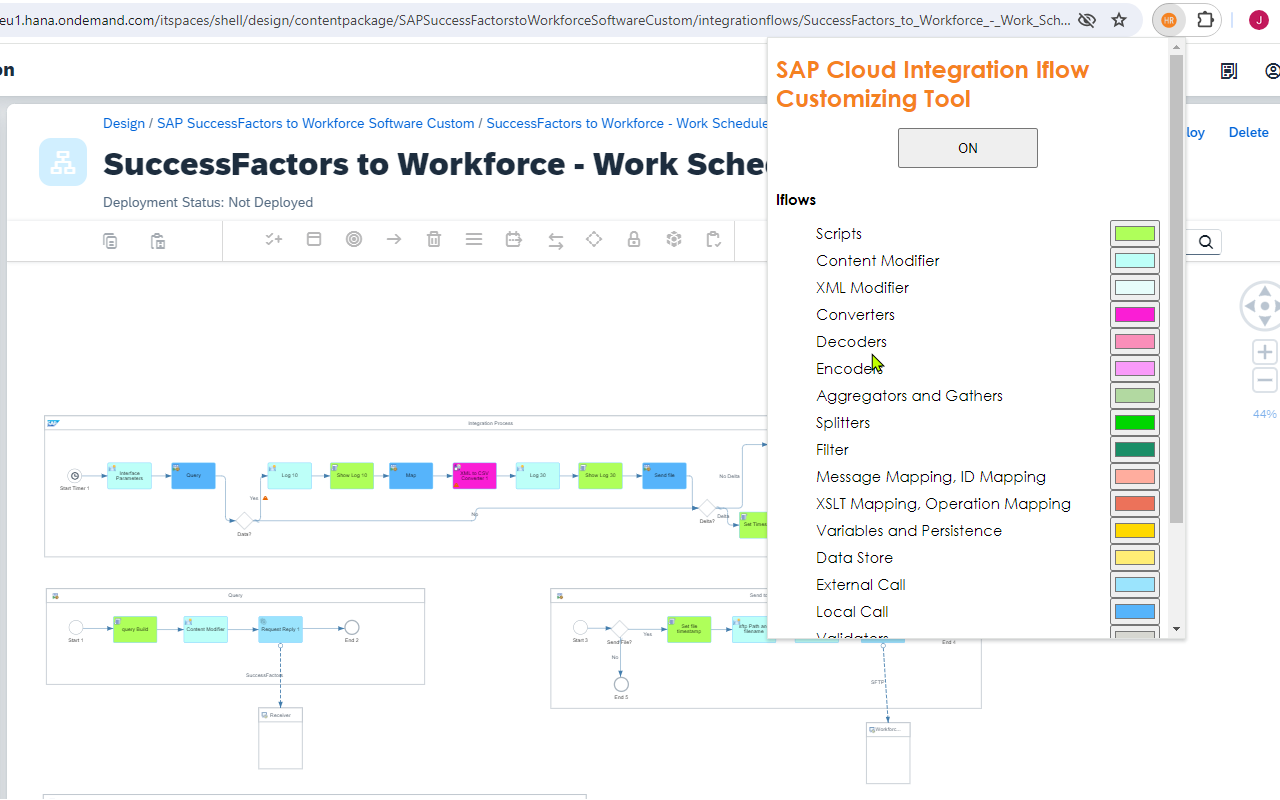Bookmark this page with the star icon
Screen dimensions: 1280x800
point(1119,20)
